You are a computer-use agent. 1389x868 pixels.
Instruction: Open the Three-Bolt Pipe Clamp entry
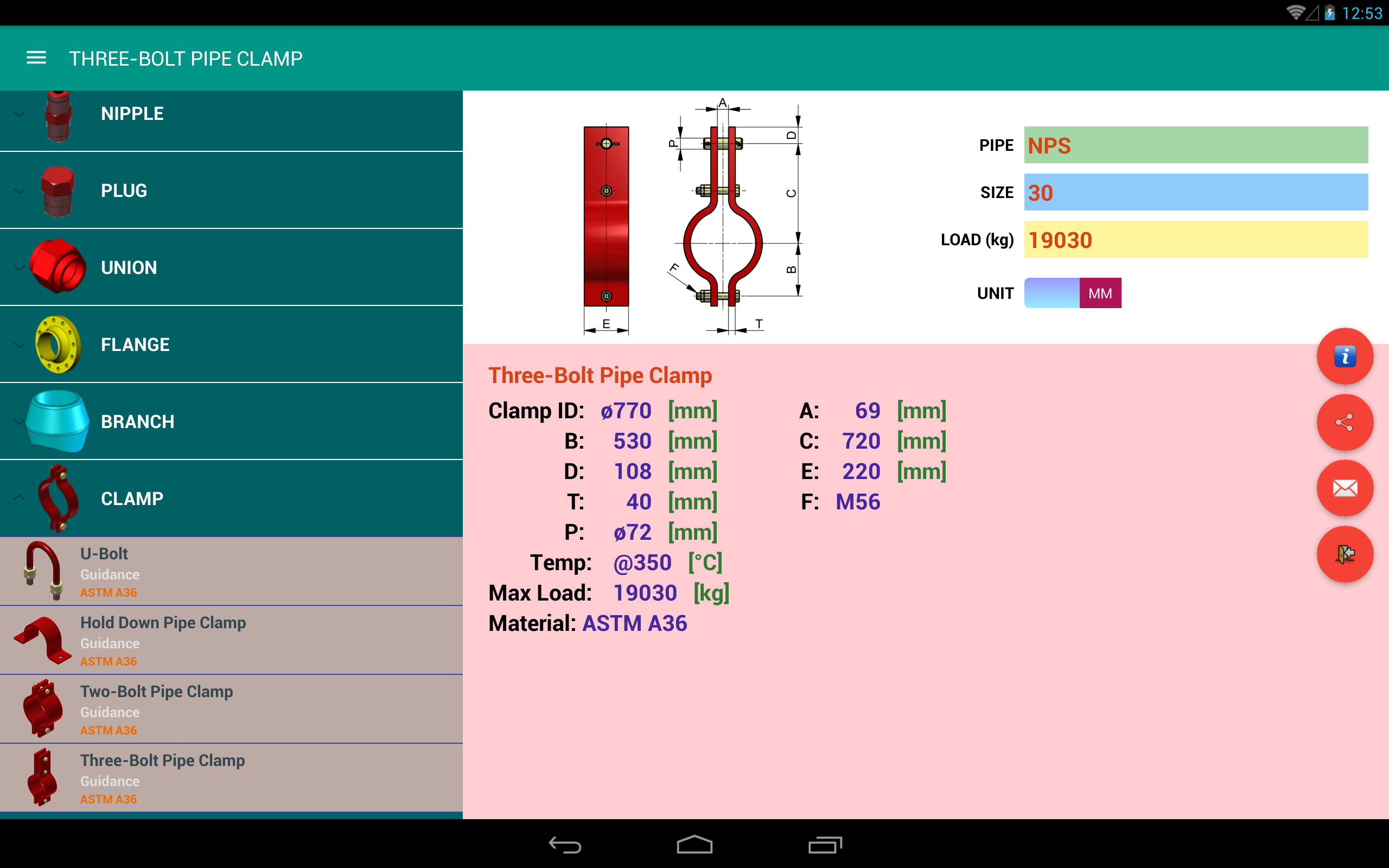tap(231, 778)
